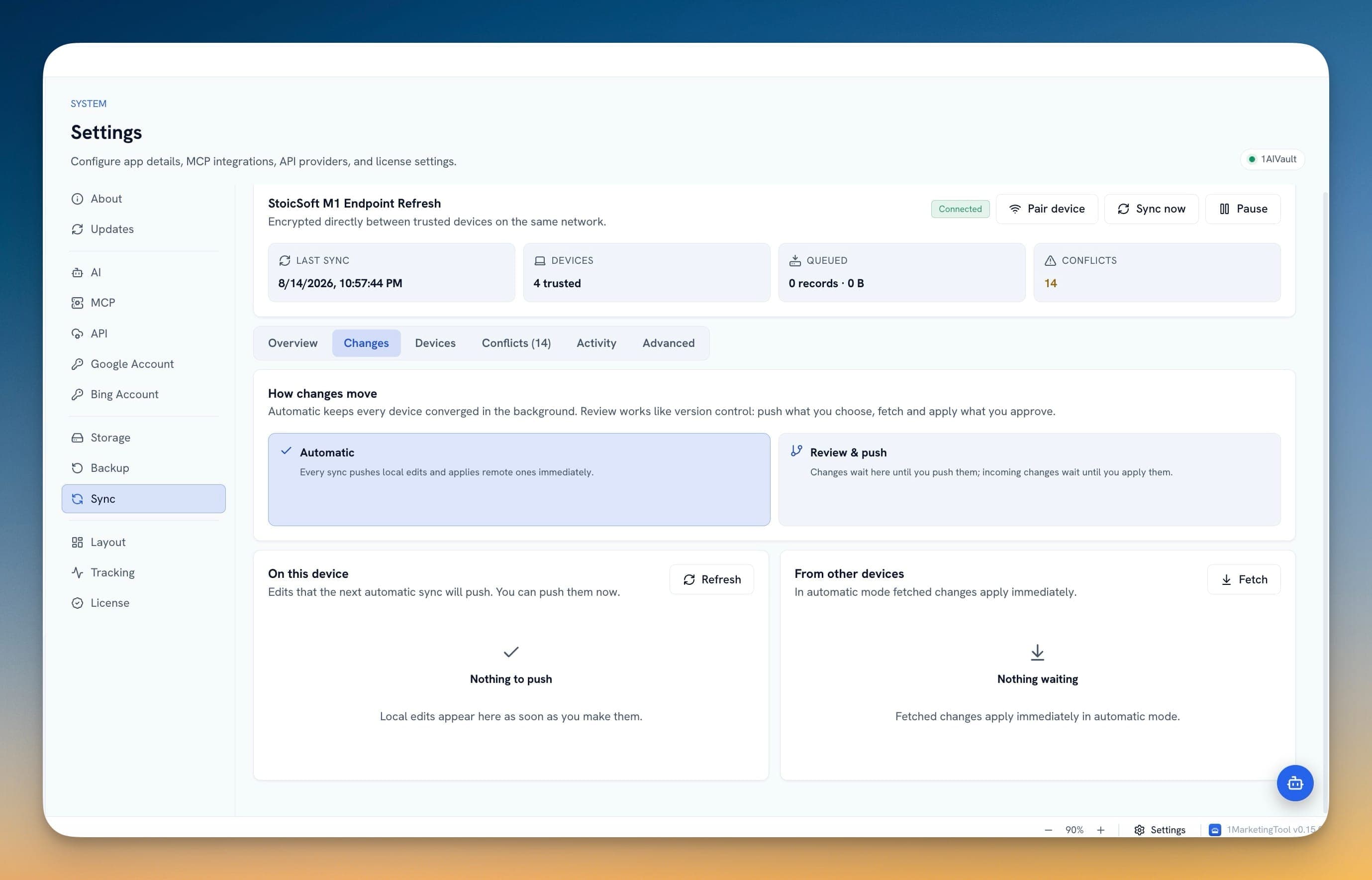Open Google Account settings
1372x880 pixels.
coord(143,363)
